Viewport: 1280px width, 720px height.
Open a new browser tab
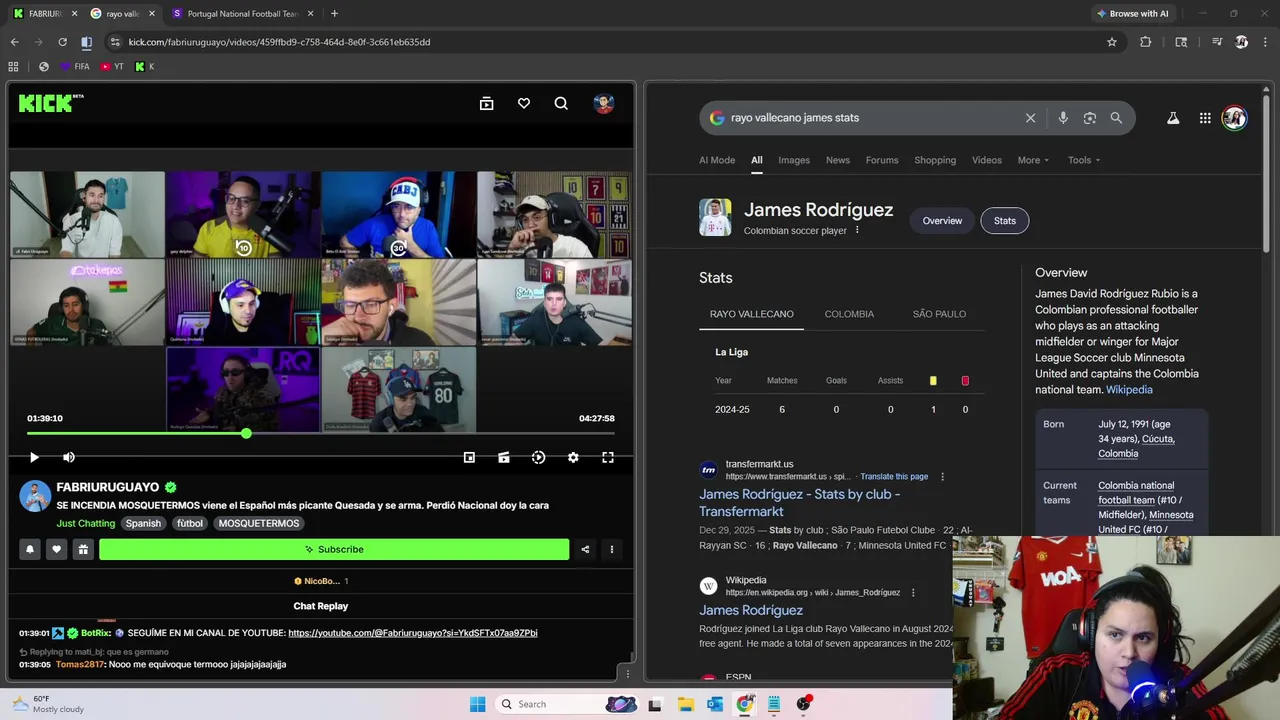[334, 14]
